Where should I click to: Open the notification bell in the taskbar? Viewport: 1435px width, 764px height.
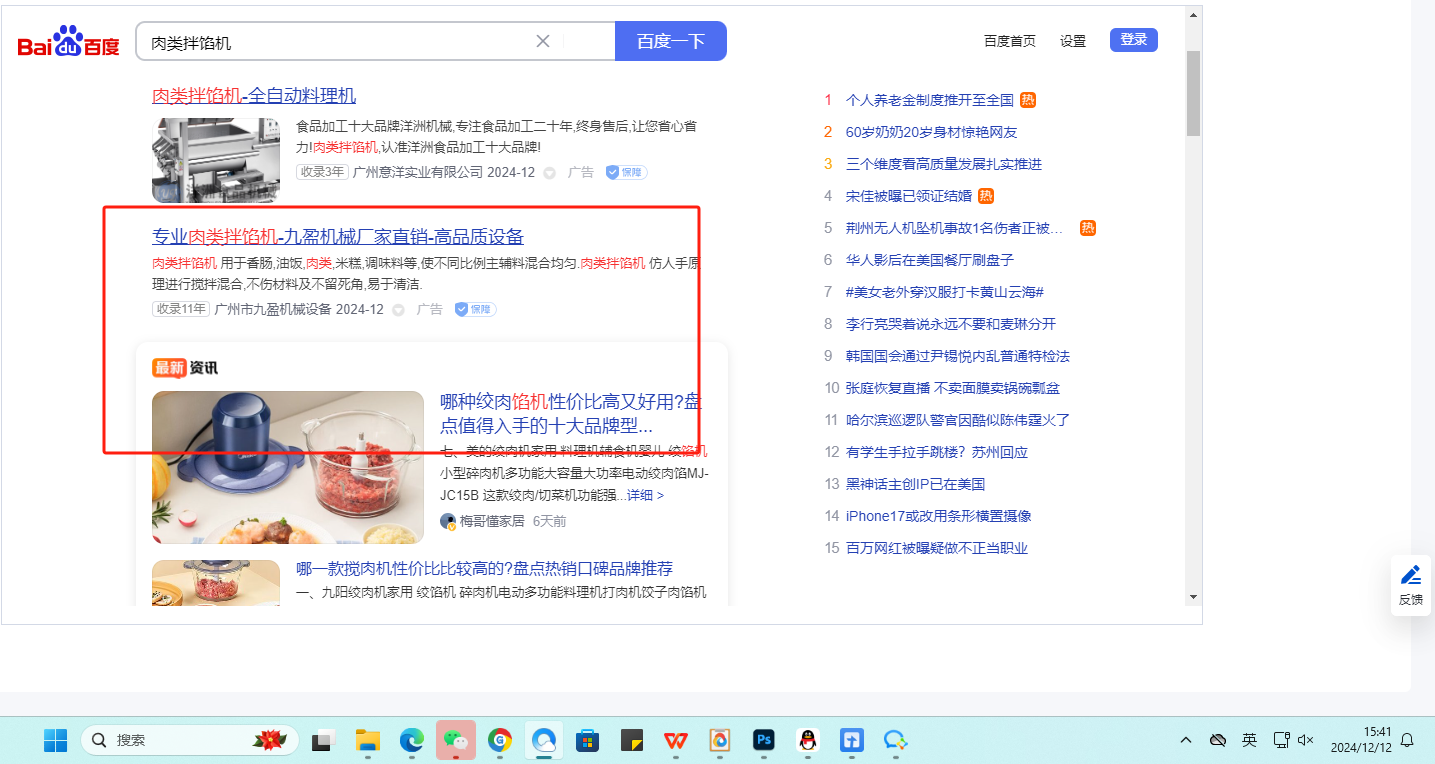(x=1407, y=741)
